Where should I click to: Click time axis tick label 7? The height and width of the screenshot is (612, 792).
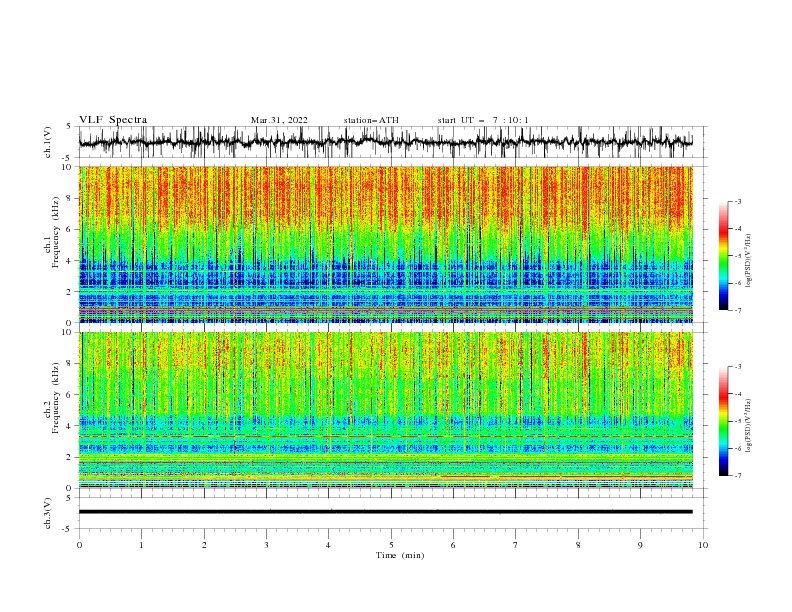pos(515,545)
